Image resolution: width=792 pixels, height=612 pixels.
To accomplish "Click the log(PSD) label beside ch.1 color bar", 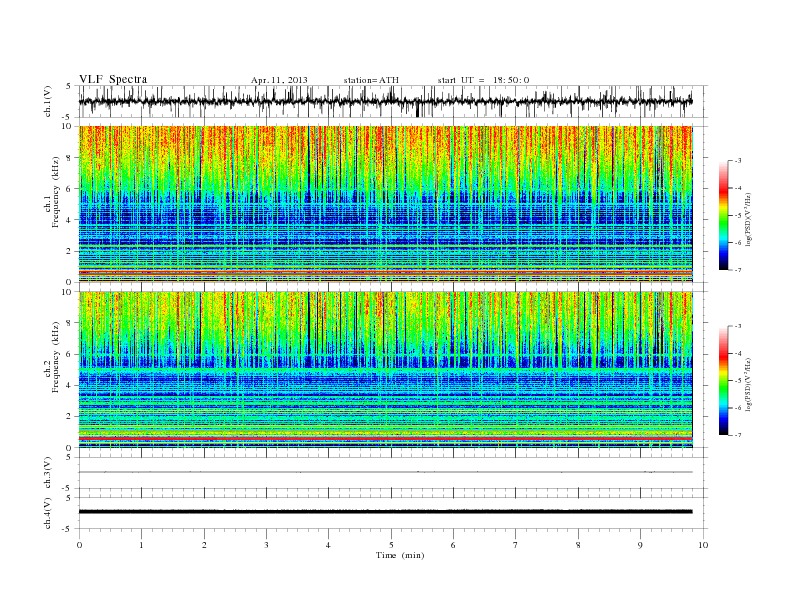I will click(x=749, y=219).
